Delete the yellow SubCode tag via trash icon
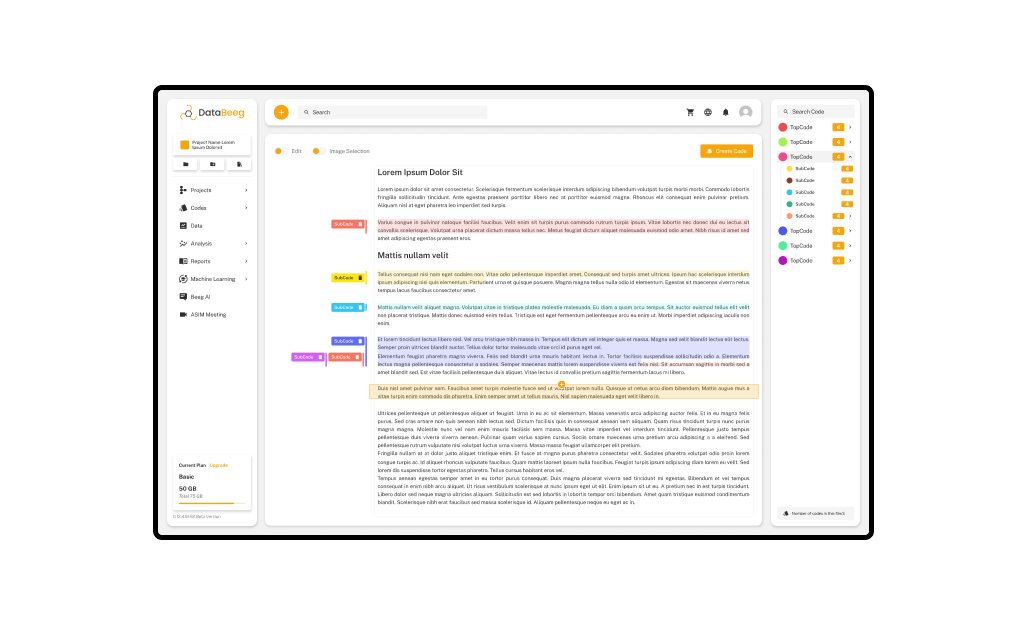 coord(360,277)
